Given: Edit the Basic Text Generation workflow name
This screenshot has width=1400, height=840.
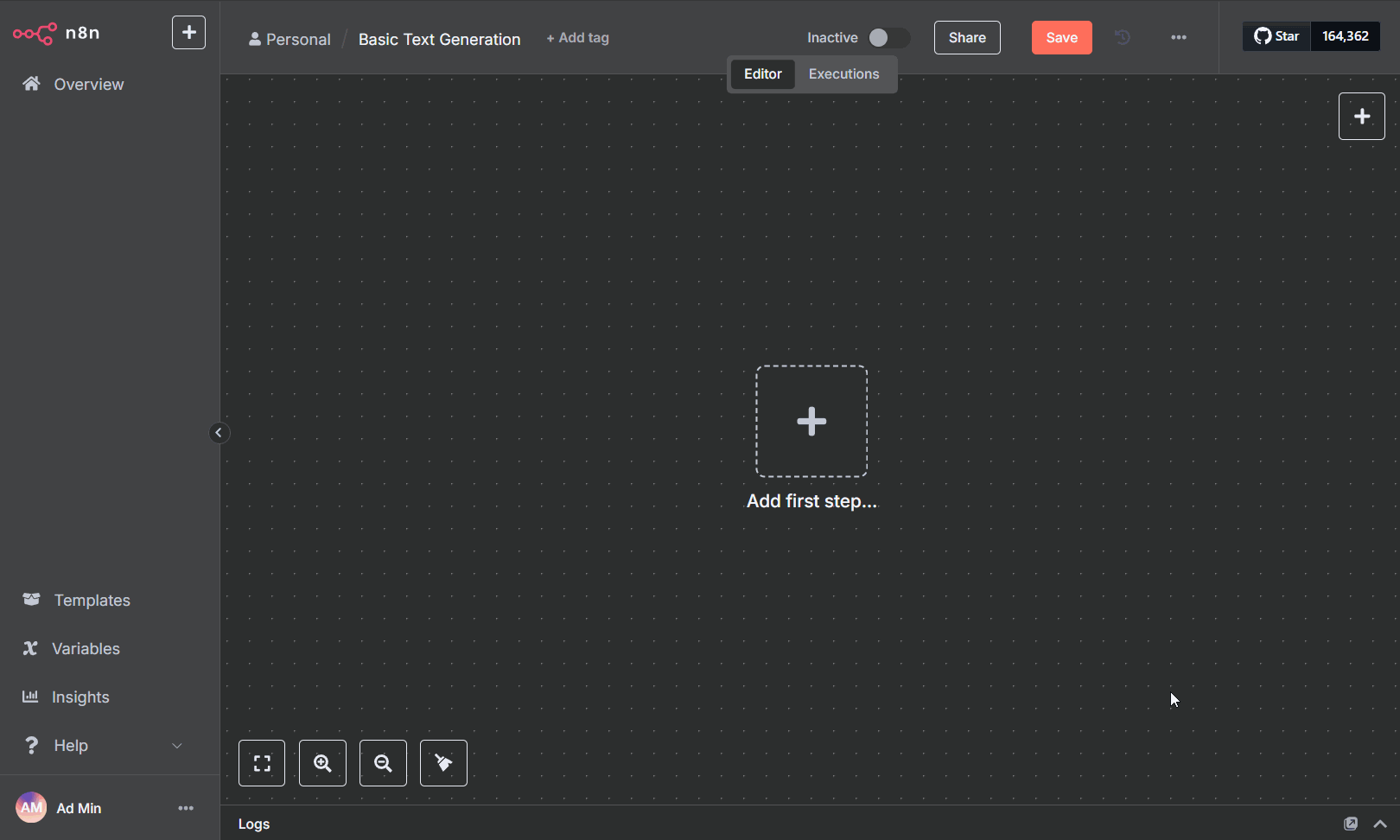Looking at the screenshot, I should tap(440, 39).
